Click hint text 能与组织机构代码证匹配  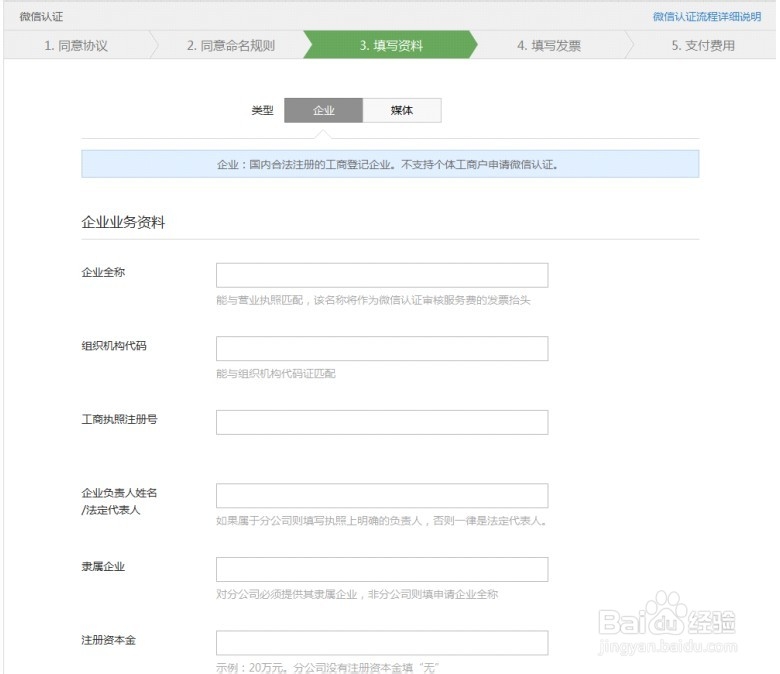[276, 374]
